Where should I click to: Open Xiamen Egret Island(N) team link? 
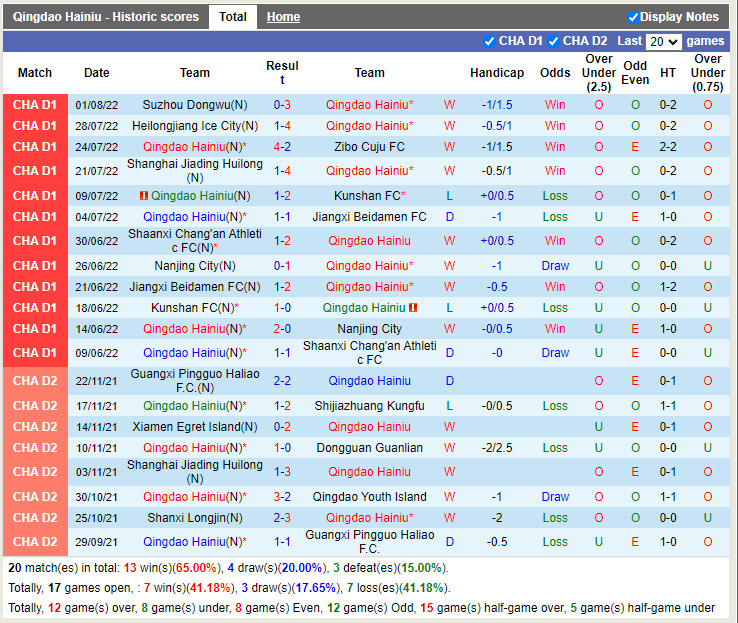coord(195,427)
